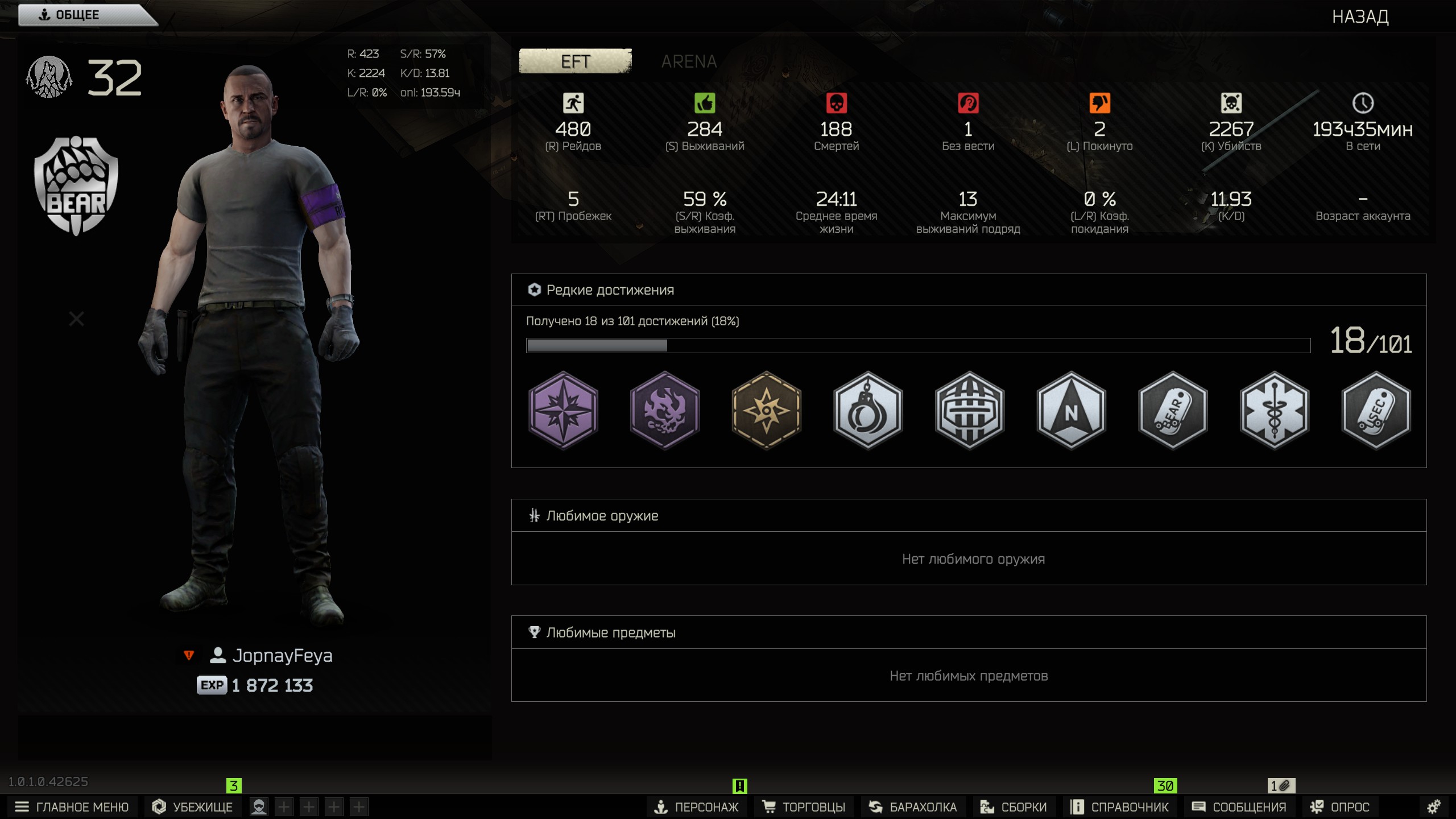Click the achievements progress bar
The height and width of the screenshot is (819, 1456).
coord(918,345)
